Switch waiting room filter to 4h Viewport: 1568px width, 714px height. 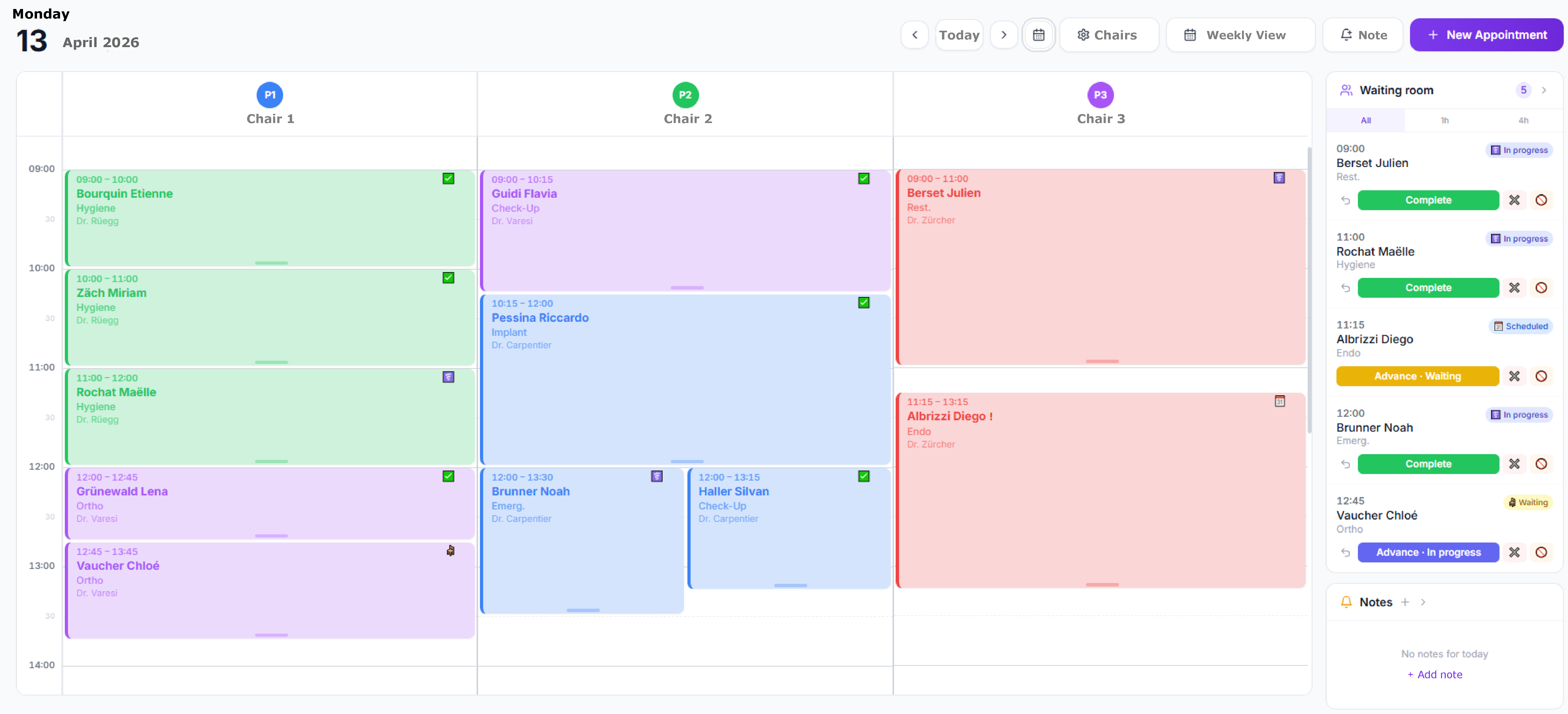click(1524, 120)
